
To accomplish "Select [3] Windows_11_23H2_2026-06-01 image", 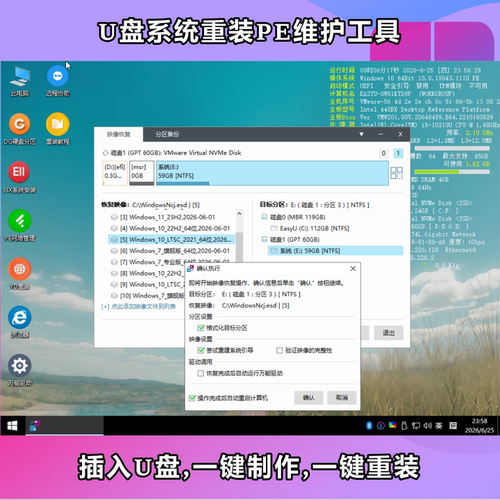I will [x=172, y=217].
